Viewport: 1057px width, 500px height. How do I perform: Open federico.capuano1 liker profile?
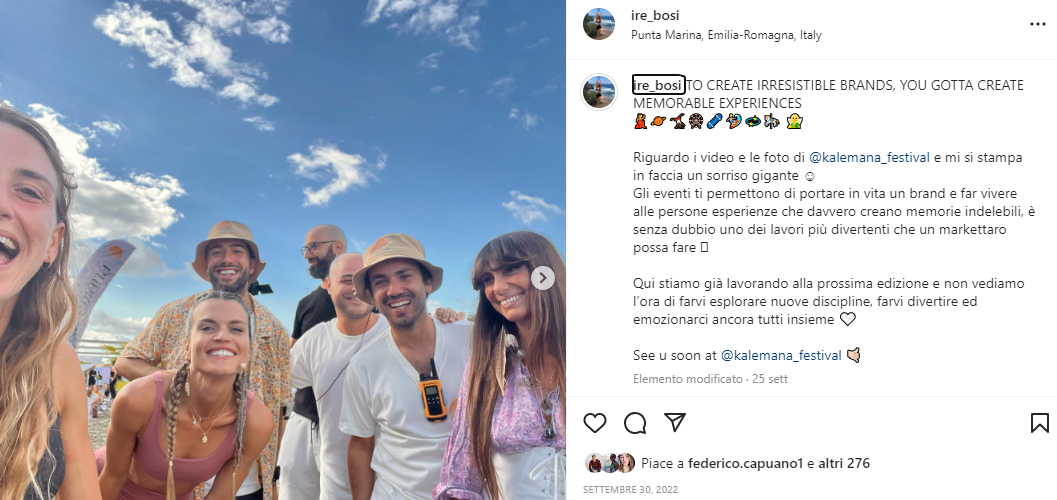click(746, 463)
